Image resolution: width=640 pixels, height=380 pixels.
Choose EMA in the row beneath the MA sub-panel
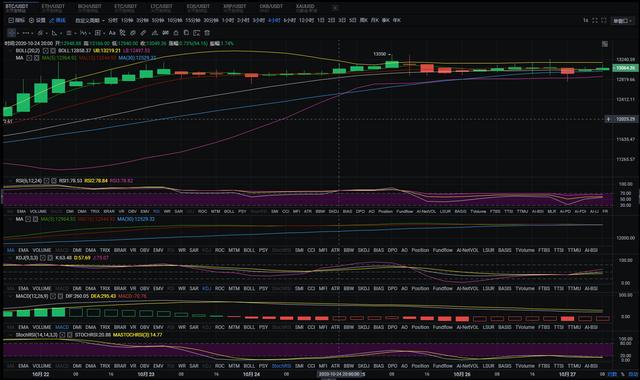23,250
